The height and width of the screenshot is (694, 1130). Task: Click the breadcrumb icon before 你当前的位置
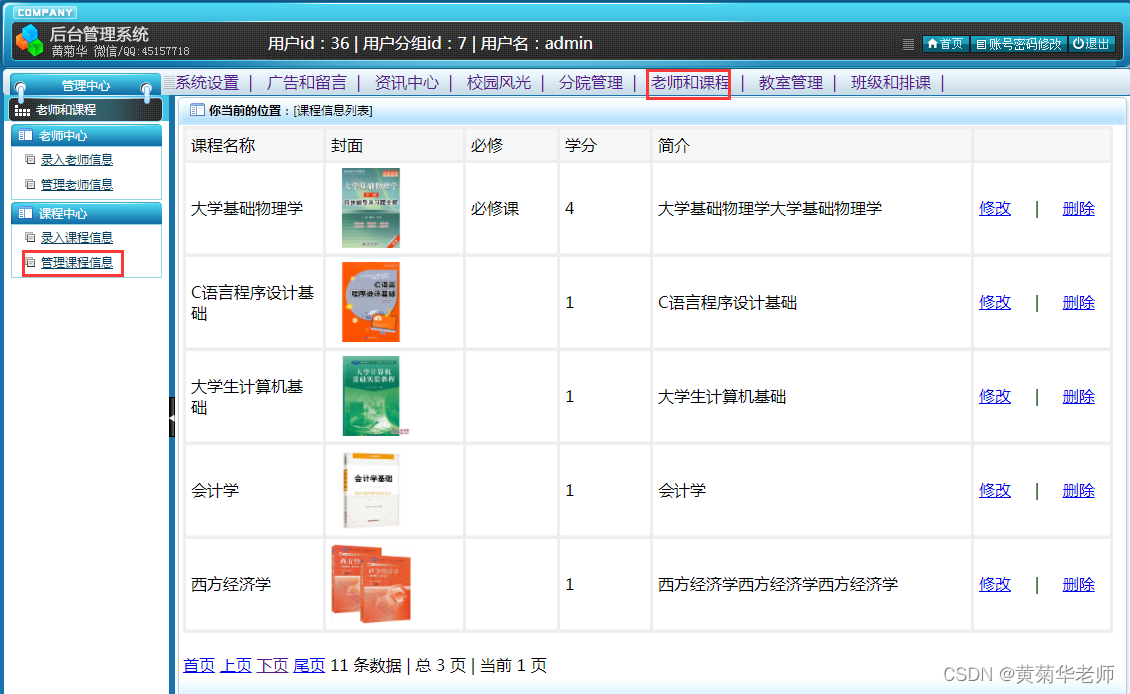click(x=197, y=110)
